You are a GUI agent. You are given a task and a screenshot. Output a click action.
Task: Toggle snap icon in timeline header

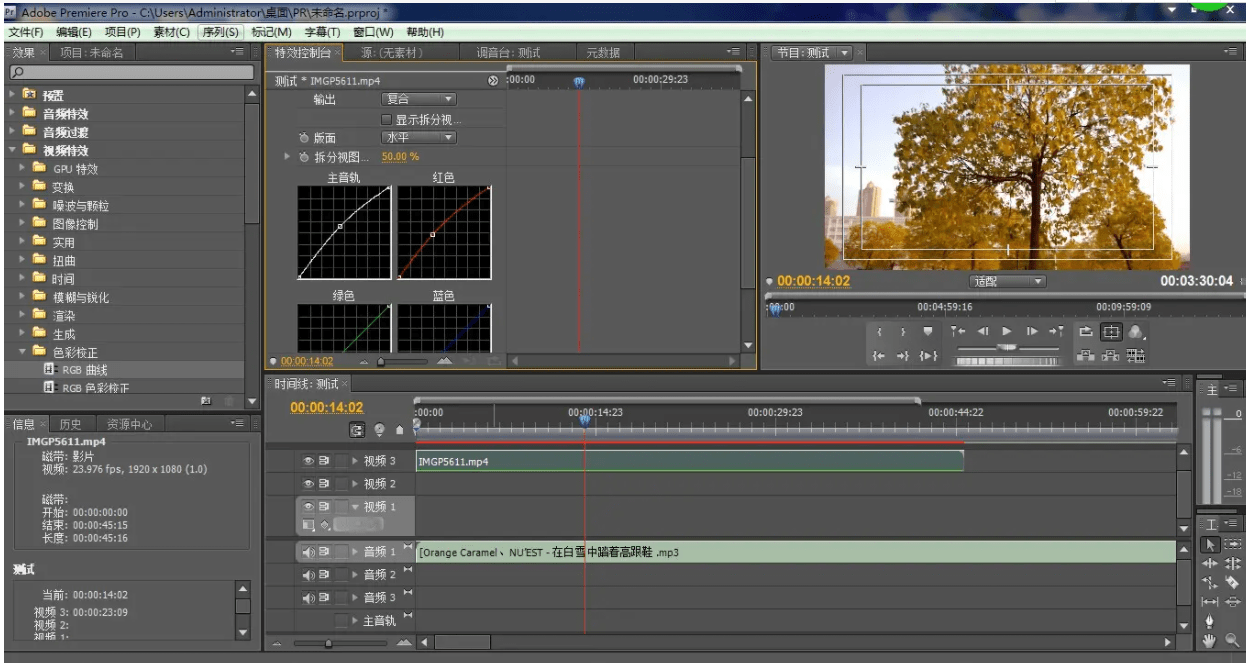[x=357, y=430]
